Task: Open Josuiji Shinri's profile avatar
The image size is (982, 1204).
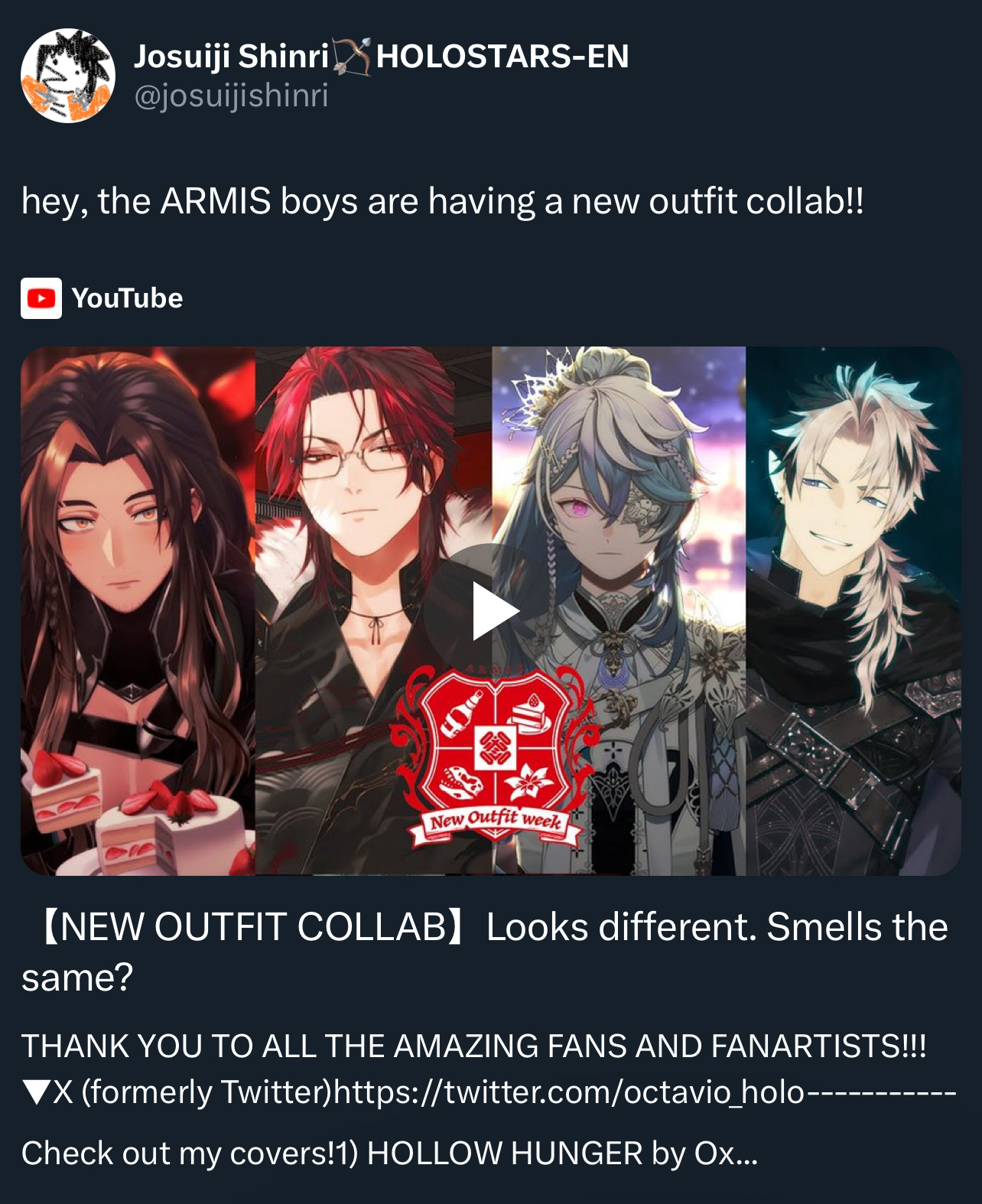Action: [68, 76]
